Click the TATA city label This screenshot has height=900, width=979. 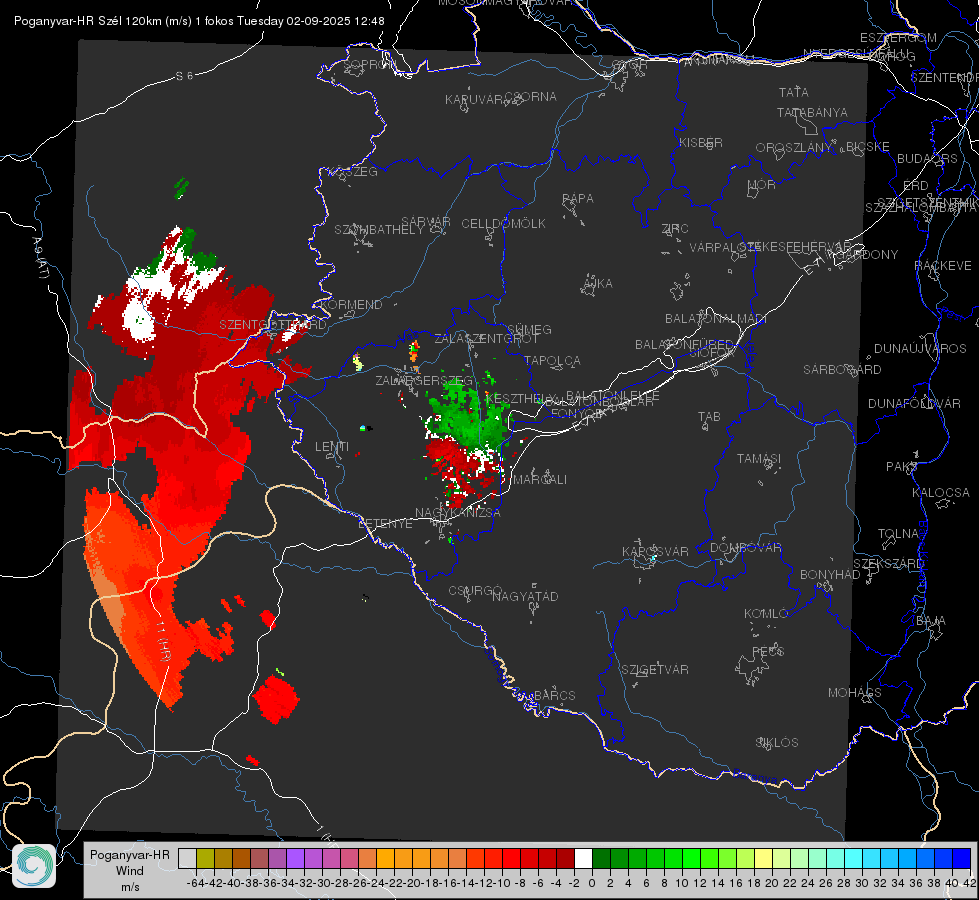click(x=794, y=92)
